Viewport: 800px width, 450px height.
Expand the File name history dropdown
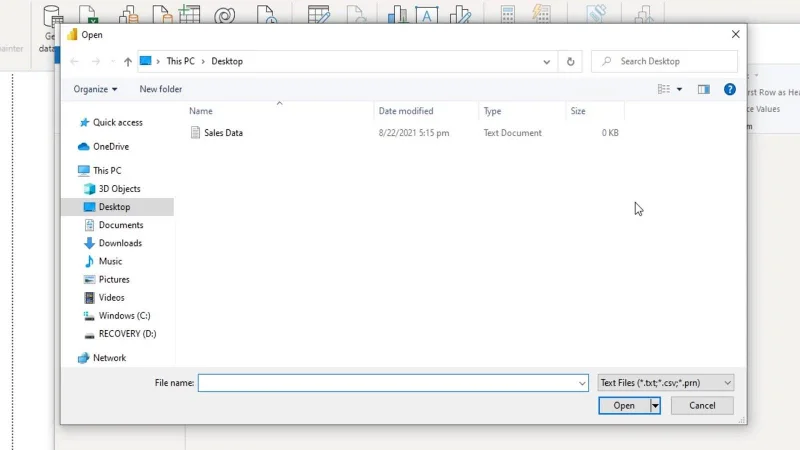point(582,383)
